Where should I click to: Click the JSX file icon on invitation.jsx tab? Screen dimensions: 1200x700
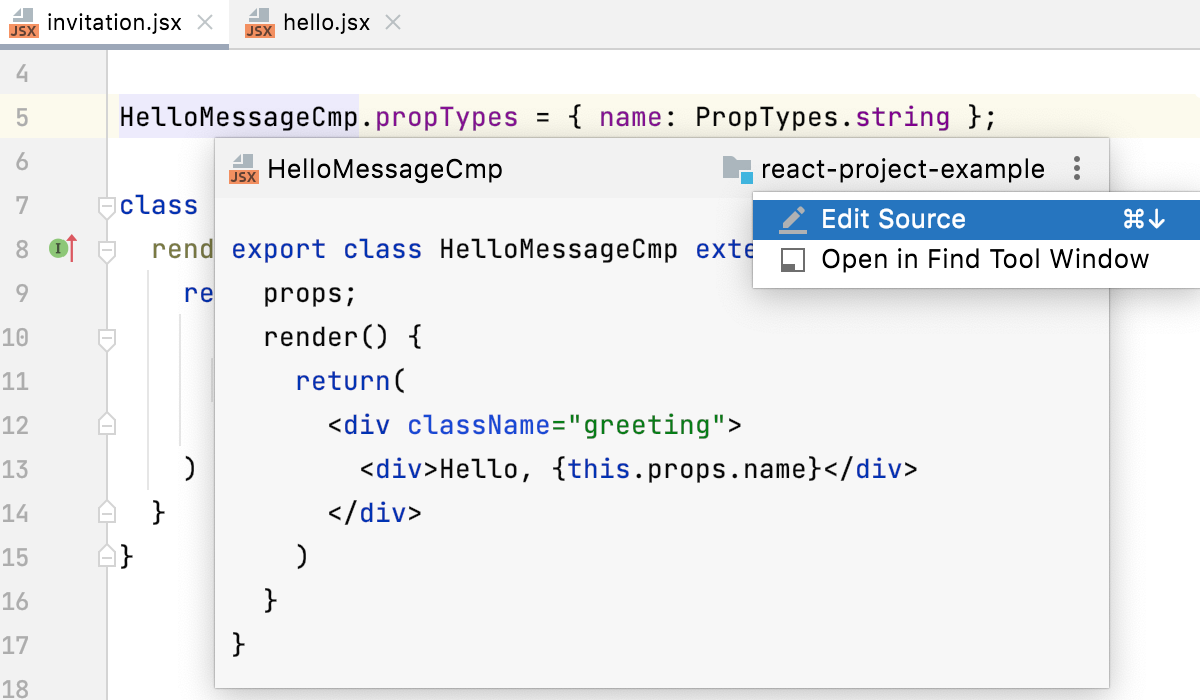22,22
